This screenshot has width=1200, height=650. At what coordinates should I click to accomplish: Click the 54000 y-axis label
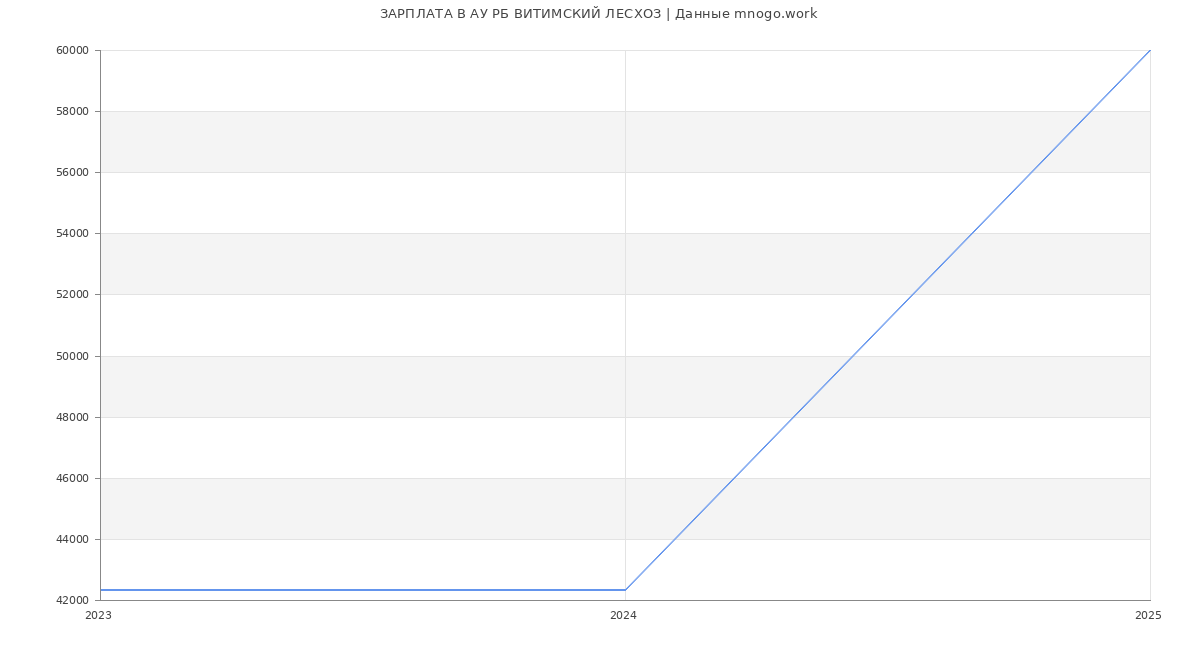72,233
